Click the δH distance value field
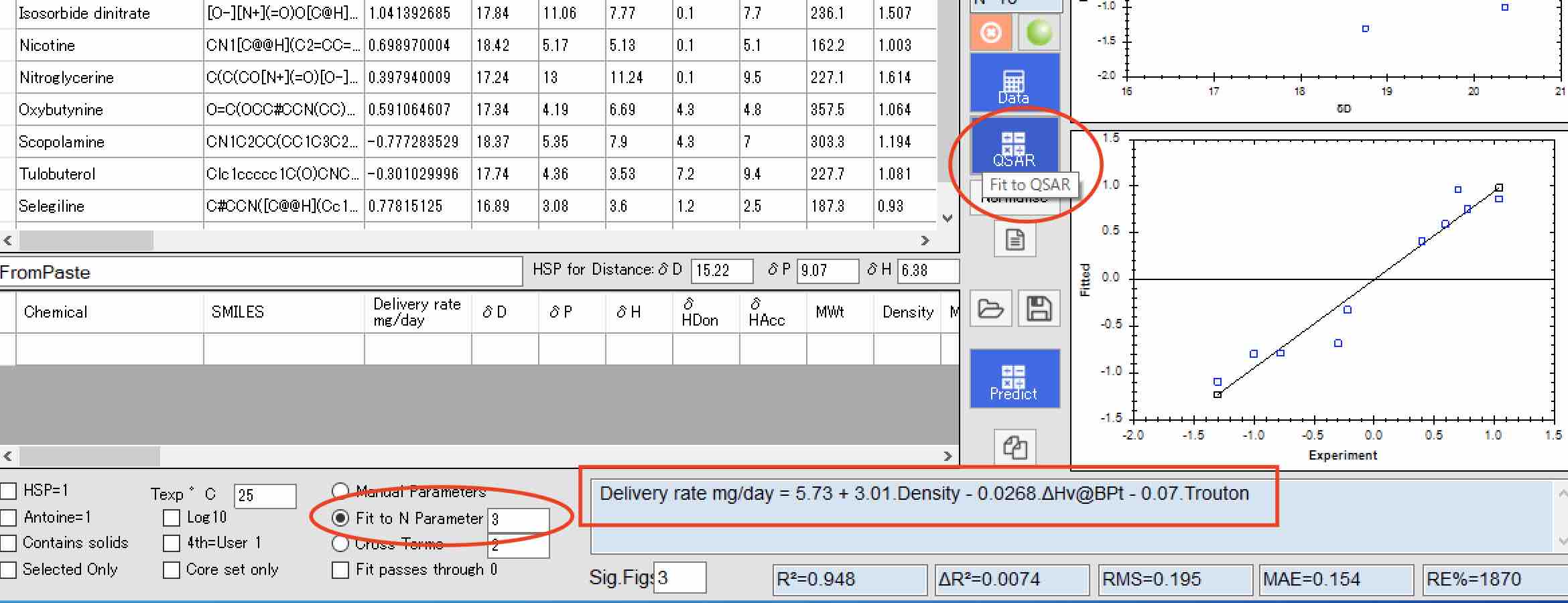 928,271
